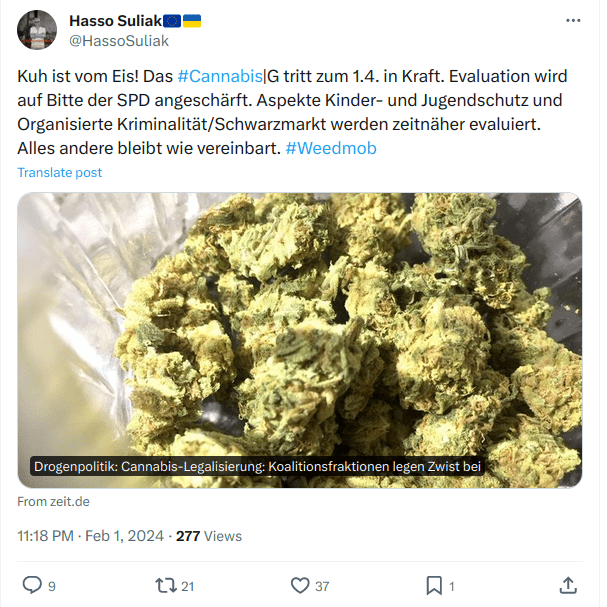This screenshot has height=607, width=607.
Task: Open the cannabis article preview image
Action: 300,340
